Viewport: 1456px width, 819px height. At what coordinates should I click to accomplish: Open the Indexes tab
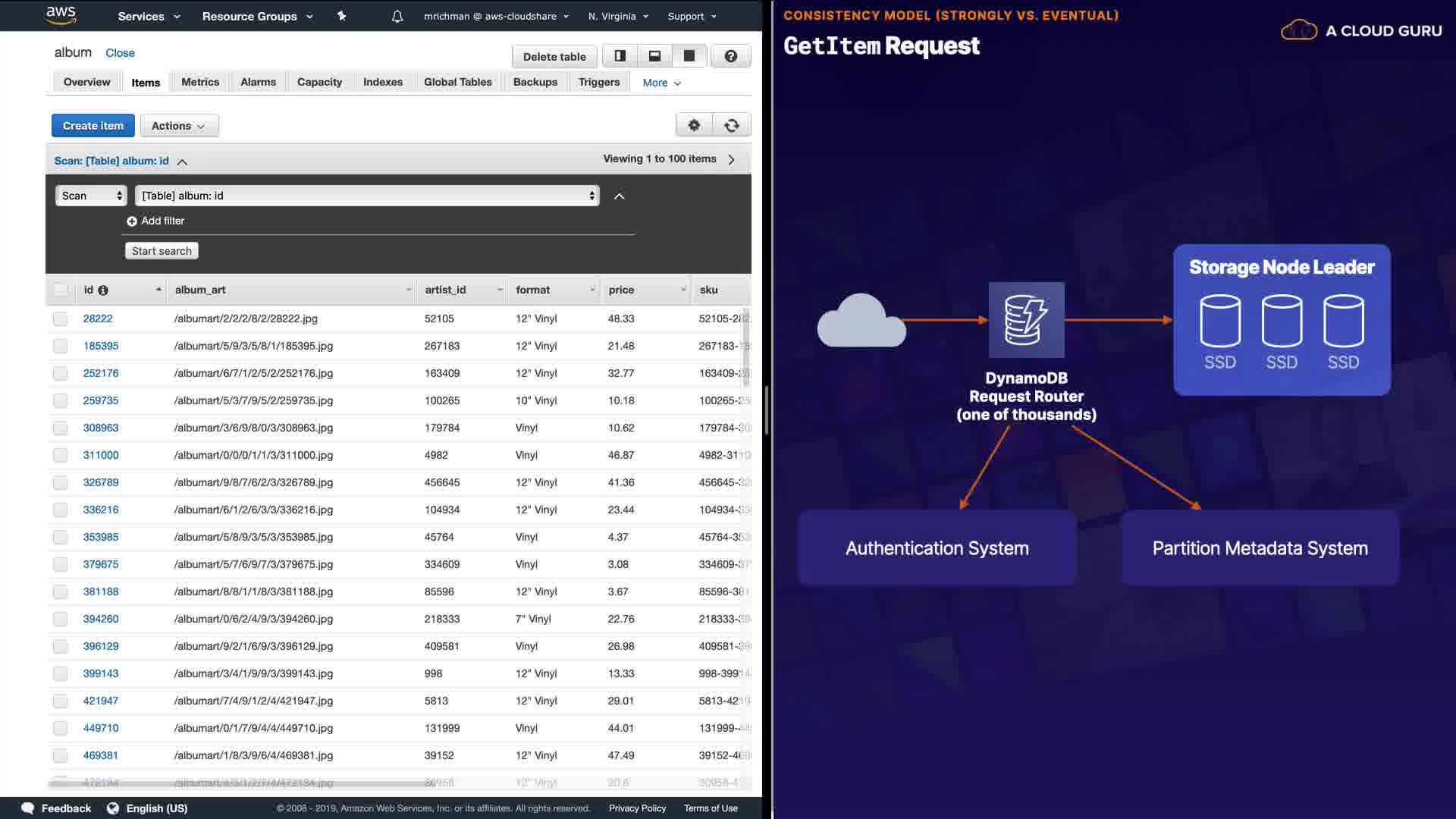pos(382,82)
